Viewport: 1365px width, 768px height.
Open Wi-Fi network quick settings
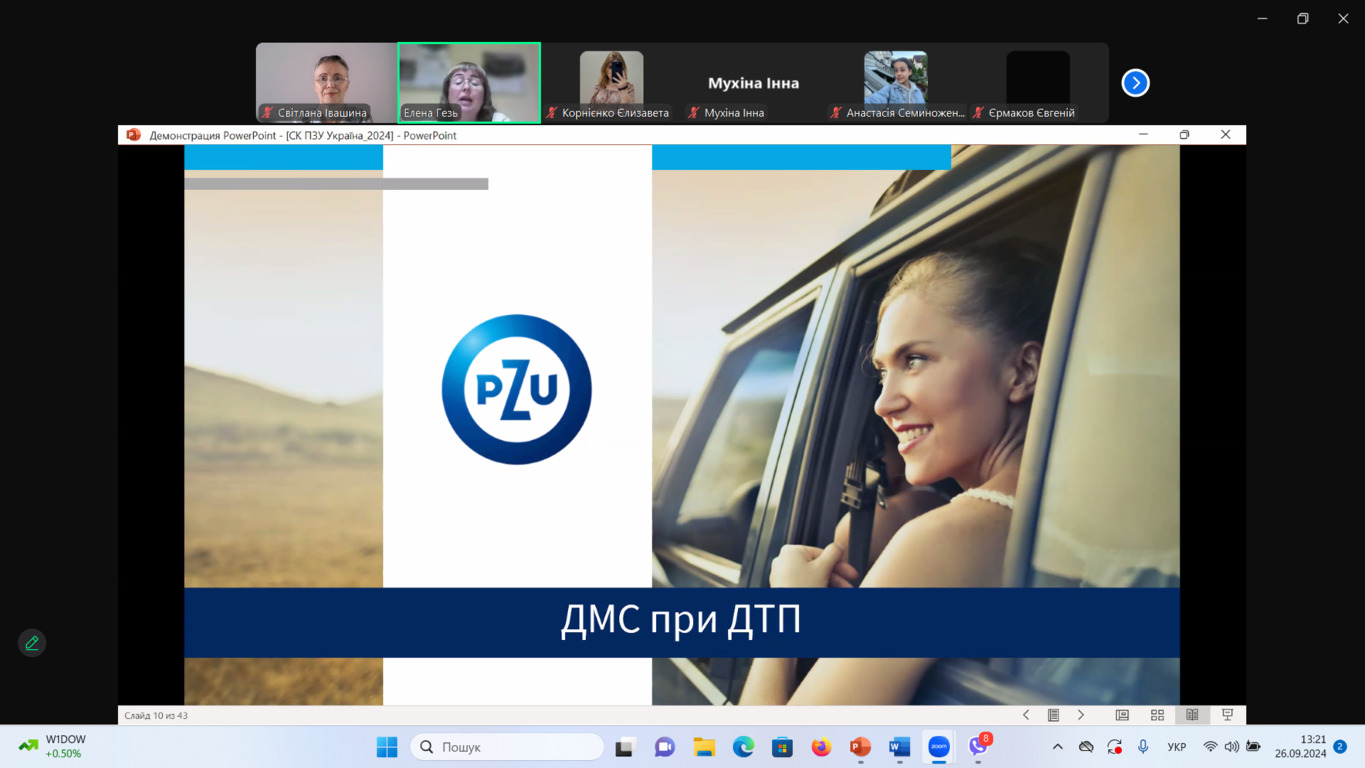click(x=1210, y=747)
